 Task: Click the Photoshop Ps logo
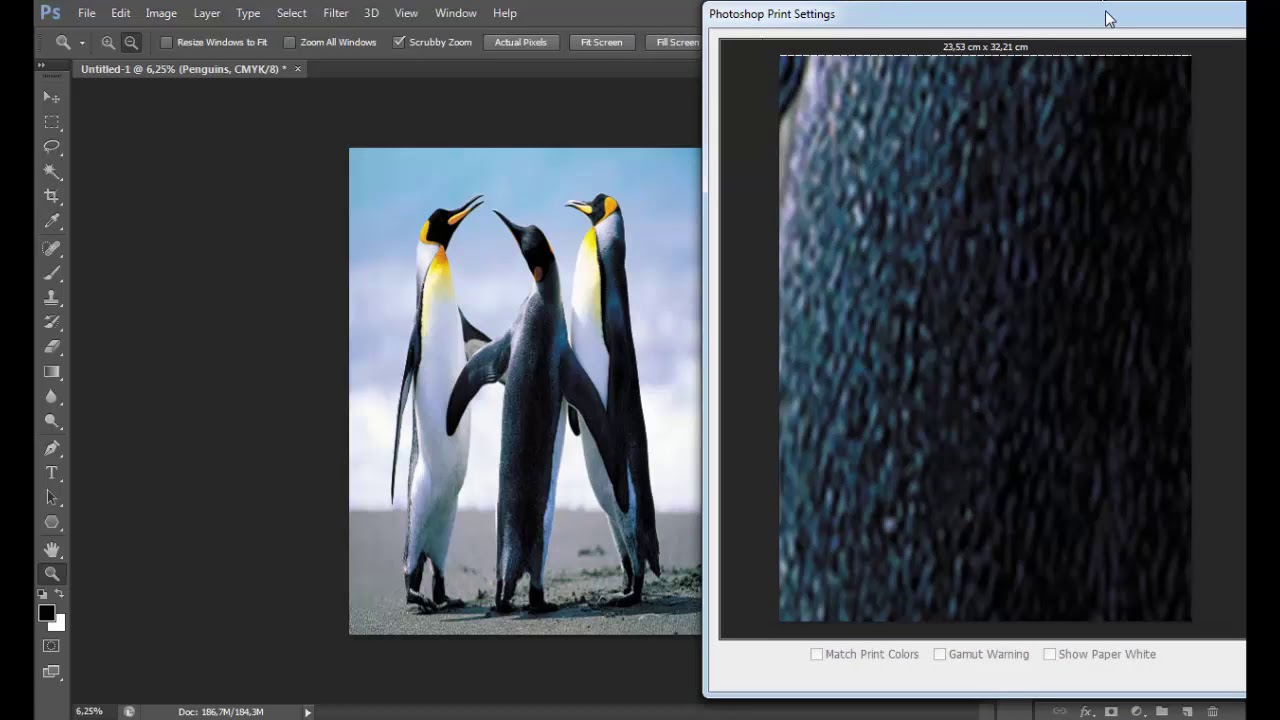click(50, 13)
